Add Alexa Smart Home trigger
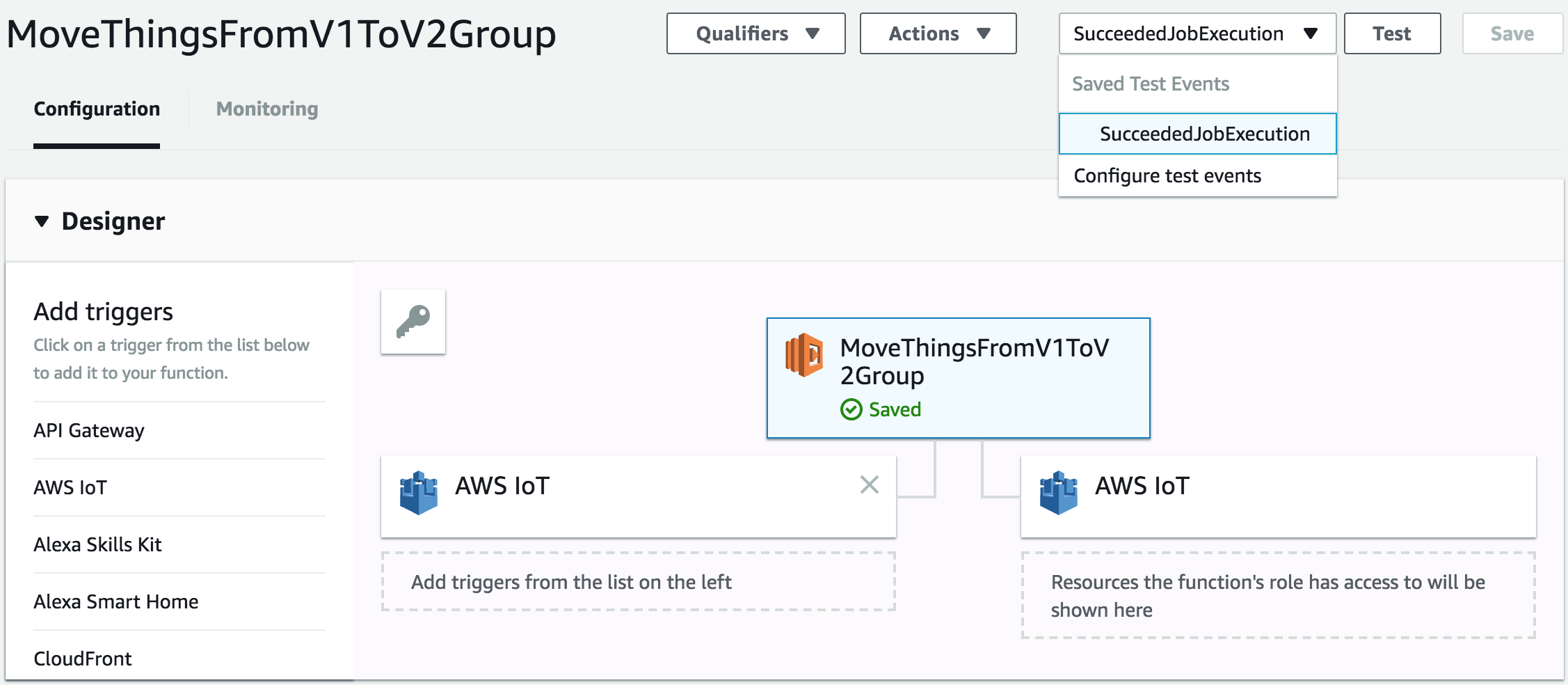This screenshot has width=1568, height=685. pos(116,601)
